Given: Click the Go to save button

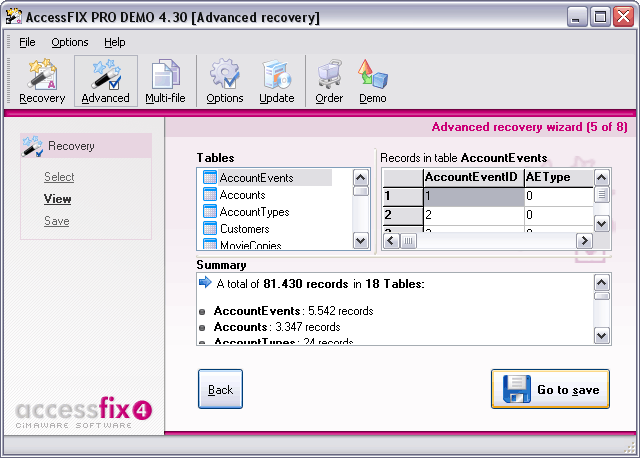Looking at the screenshot, I should click(550, 389).
